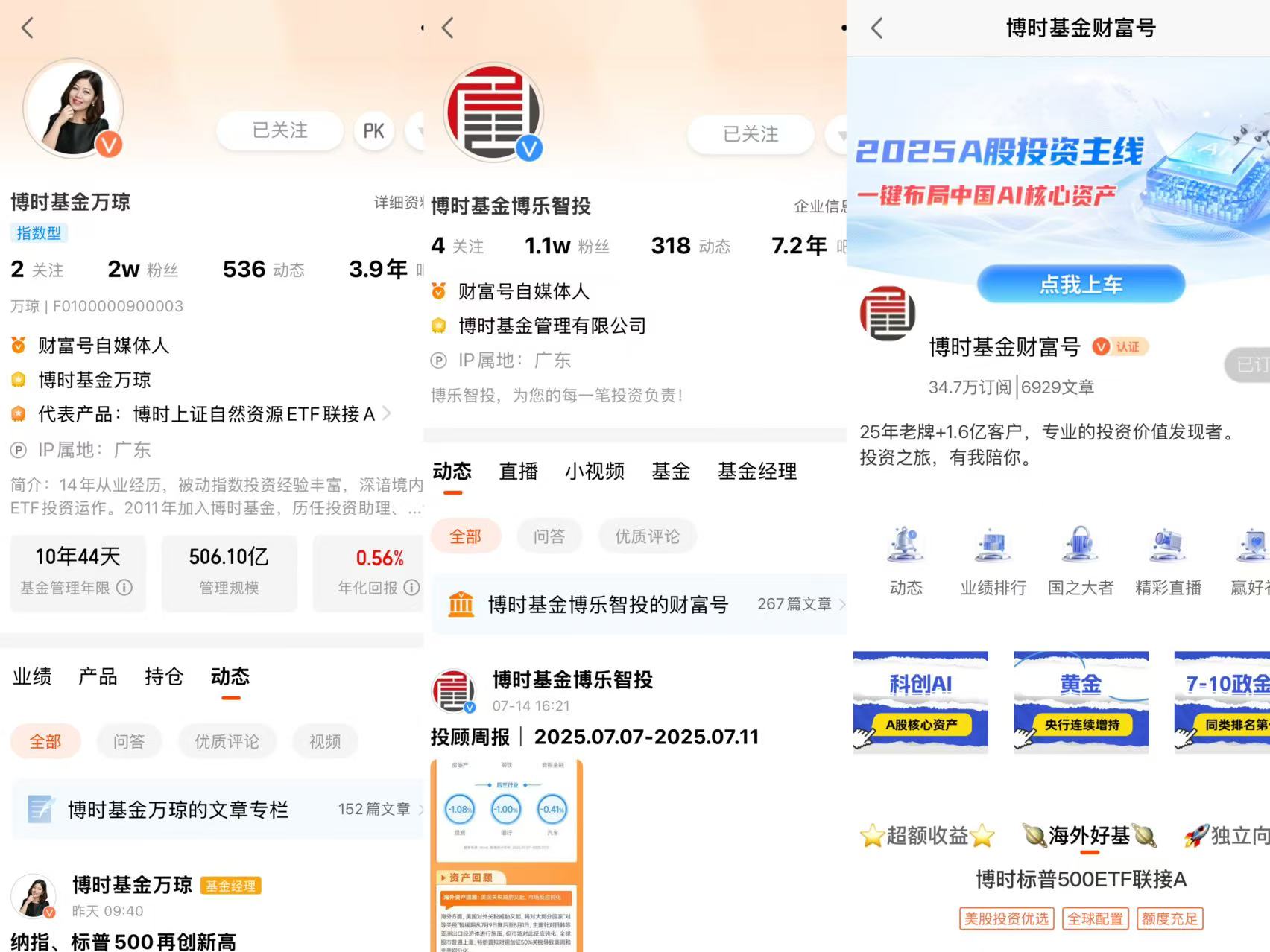Select 动态 tab on 万琼 profile
Image resolution: width=1270 pixels, height=952 pixels.
[230, 676]
